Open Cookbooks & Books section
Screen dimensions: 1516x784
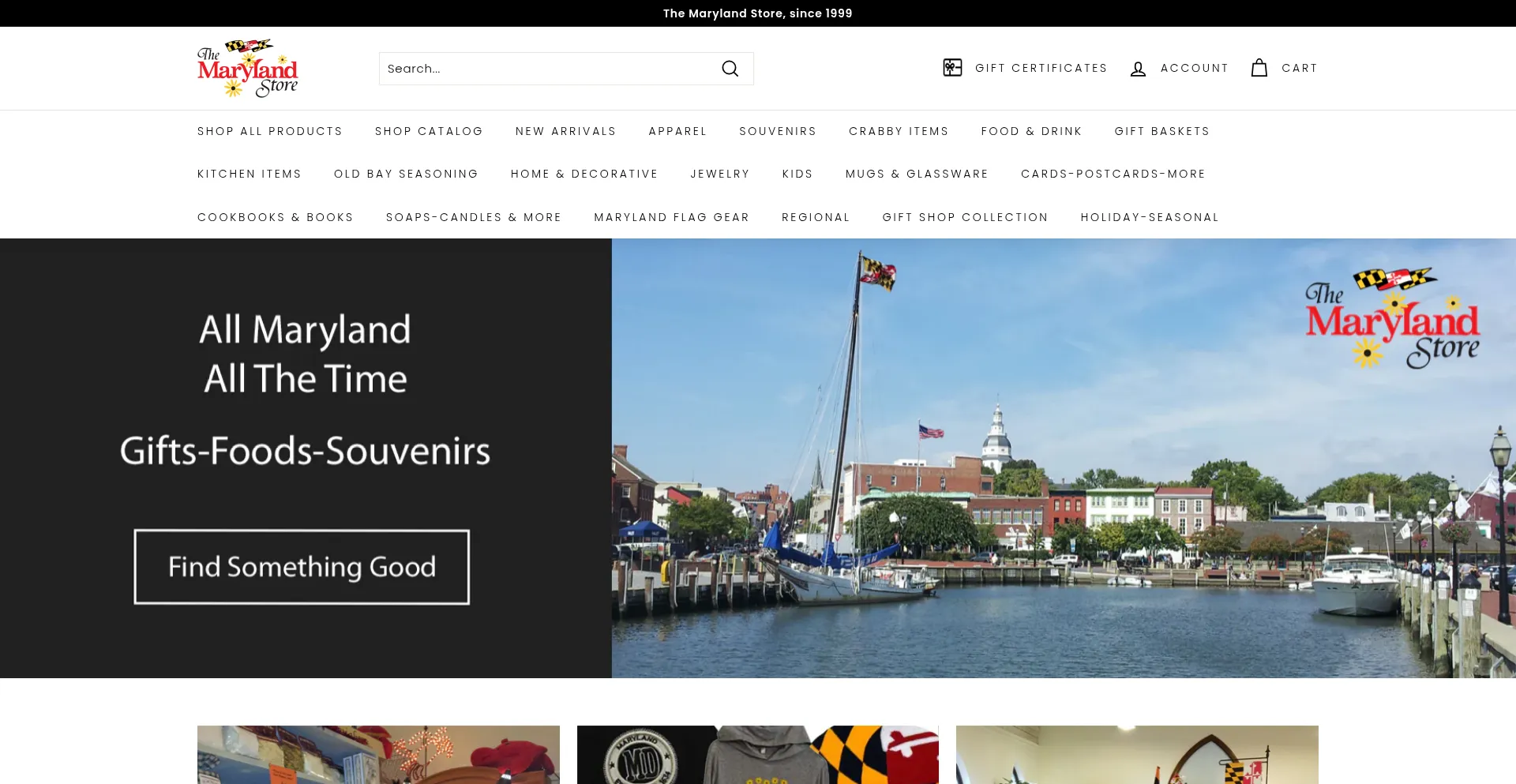pyautogui.click(x=275, y=217)
